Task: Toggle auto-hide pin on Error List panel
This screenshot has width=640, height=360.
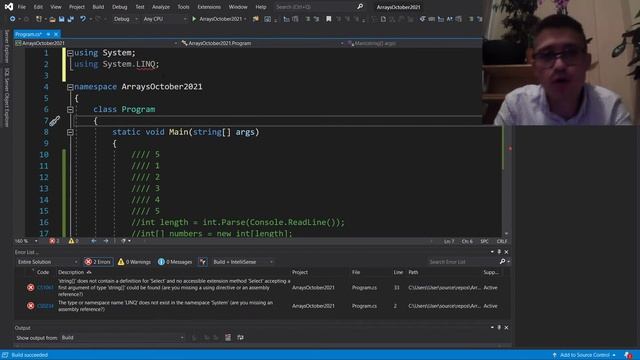Action: pos(499,252)
